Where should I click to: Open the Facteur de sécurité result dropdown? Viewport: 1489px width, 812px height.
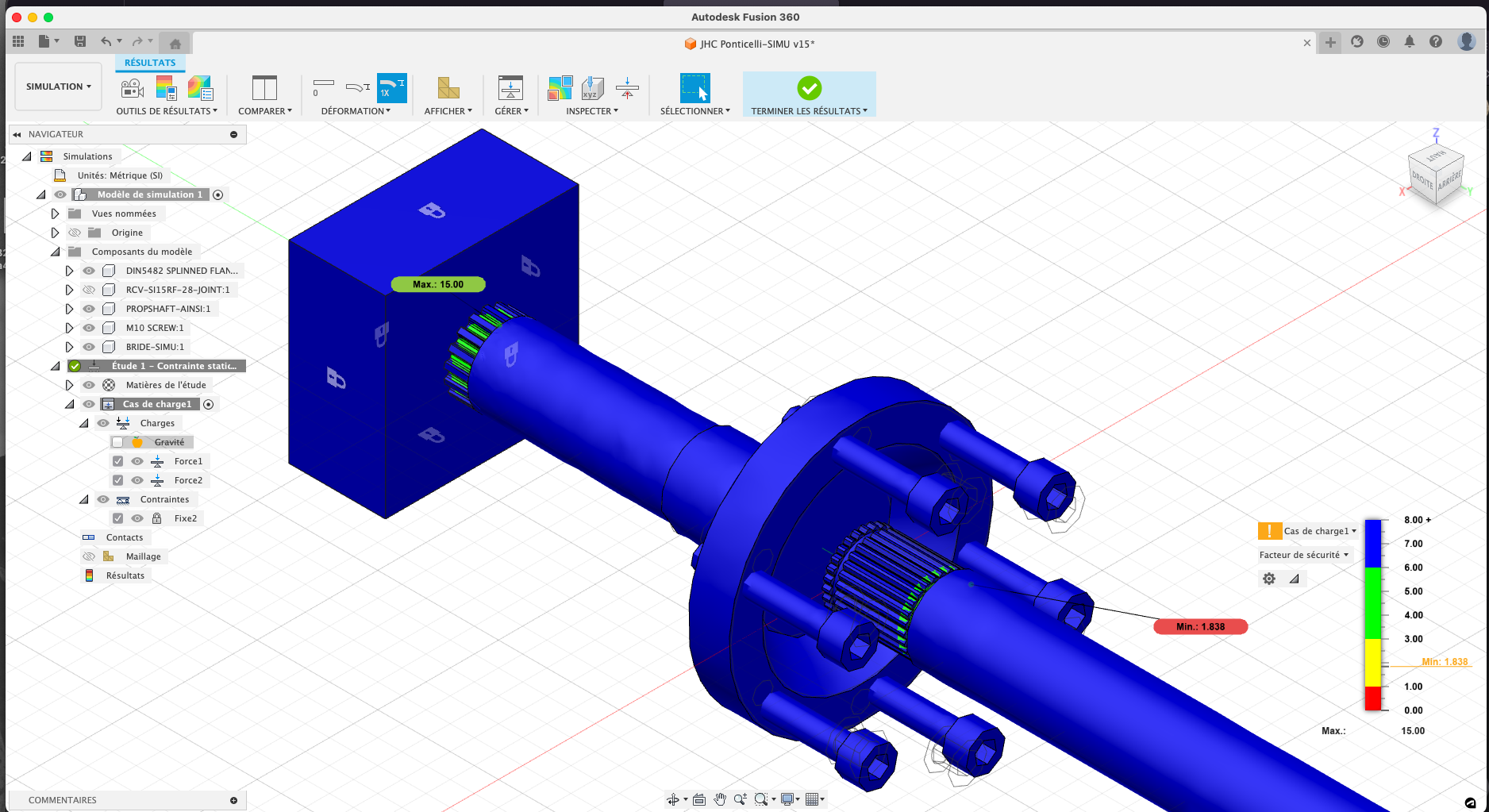1303,555
